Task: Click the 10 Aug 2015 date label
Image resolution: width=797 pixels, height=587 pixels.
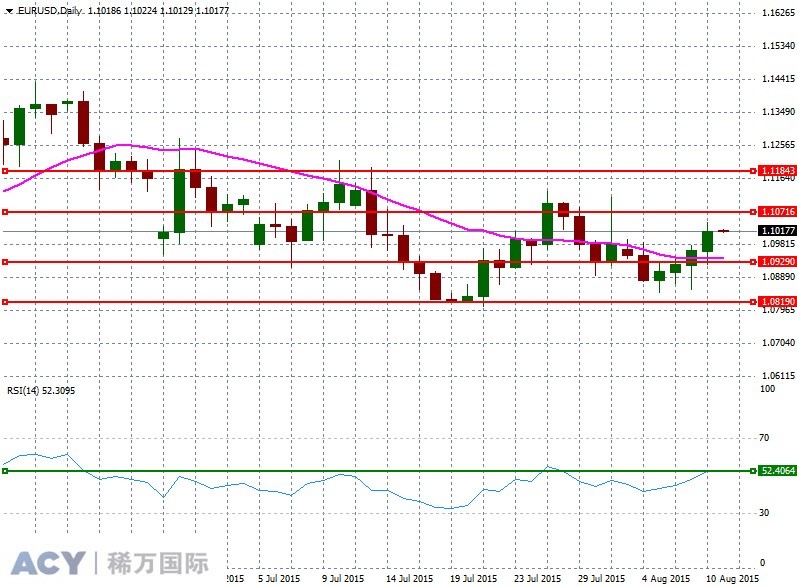Action: pos(732,578)
